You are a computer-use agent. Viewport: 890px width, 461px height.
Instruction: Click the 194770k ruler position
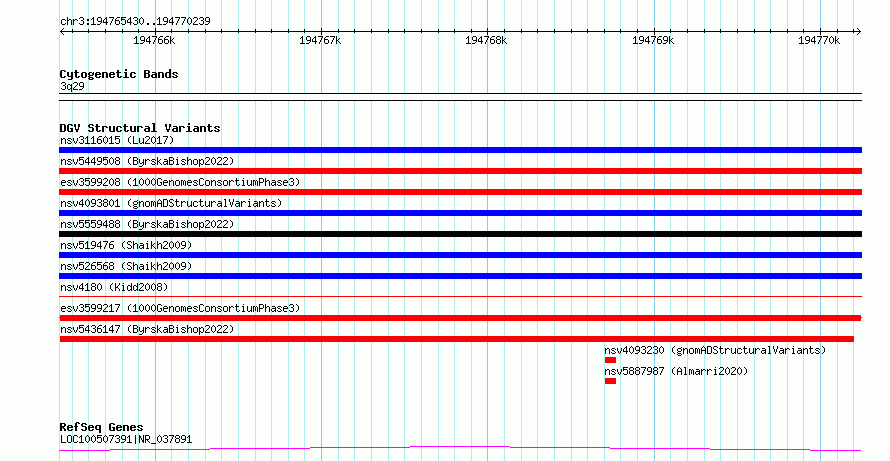coord(819,40)
